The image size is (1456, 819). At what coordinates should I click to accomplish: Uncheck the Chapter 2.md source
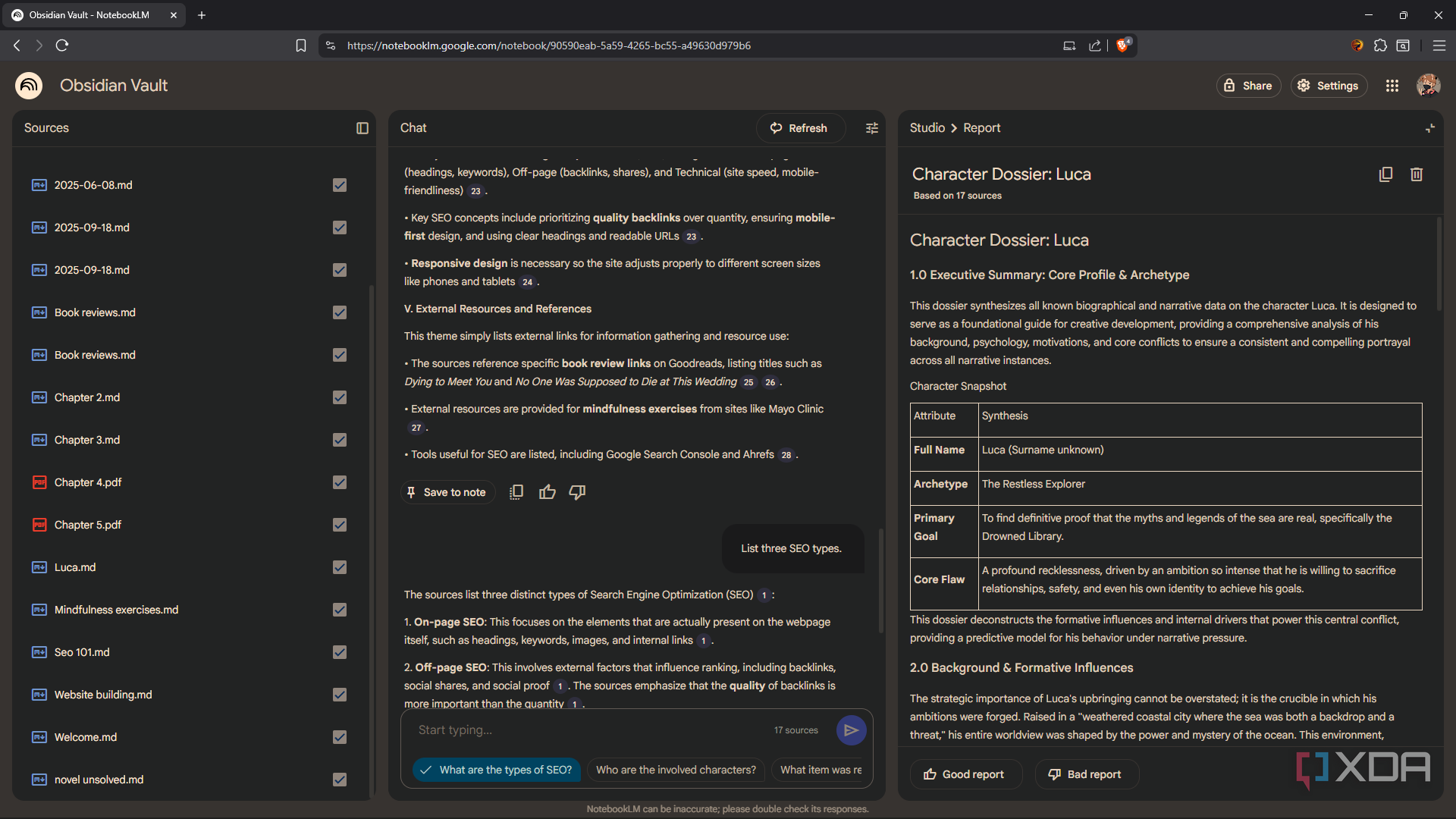[340, 397]
